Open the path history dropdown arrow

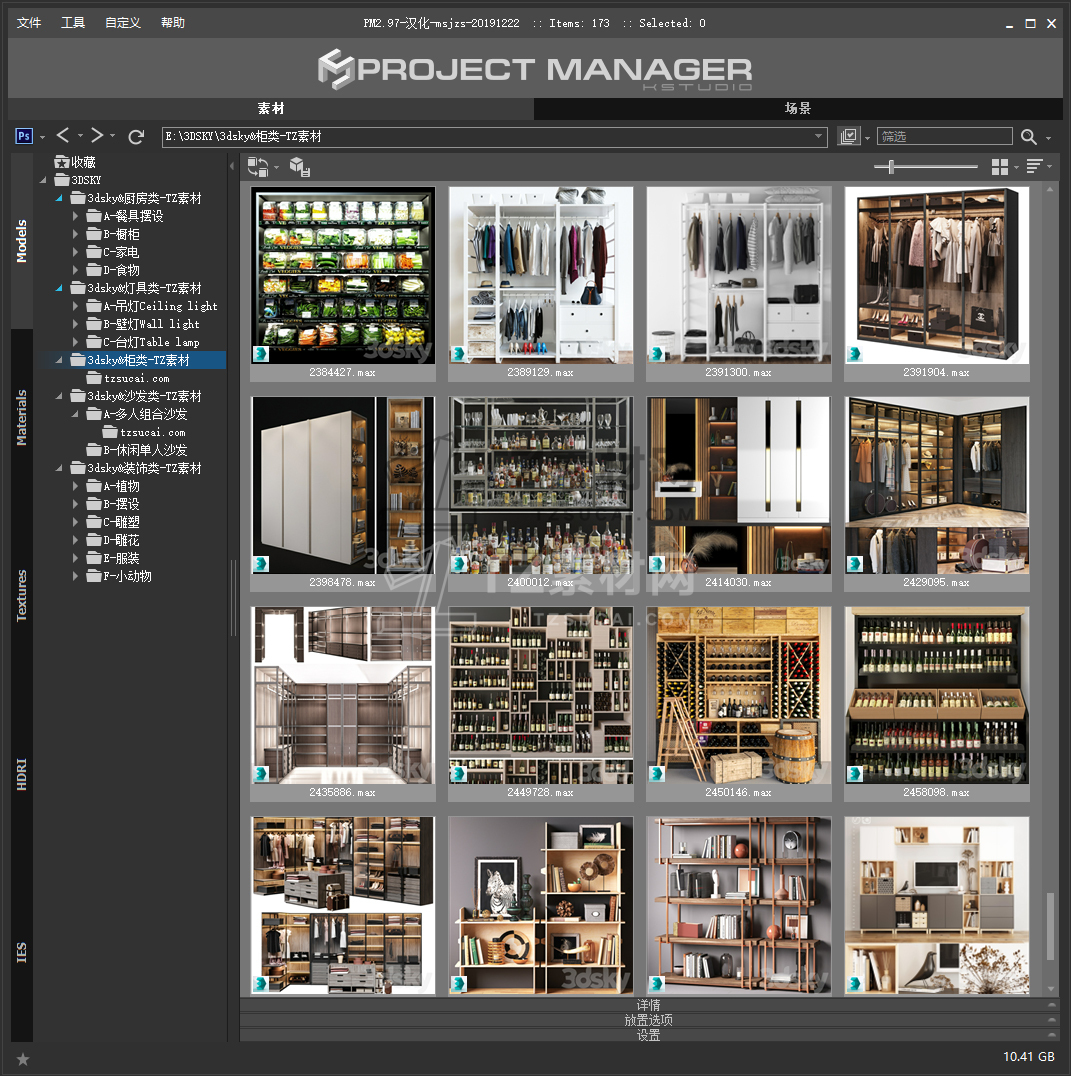(x=818, y=137)
